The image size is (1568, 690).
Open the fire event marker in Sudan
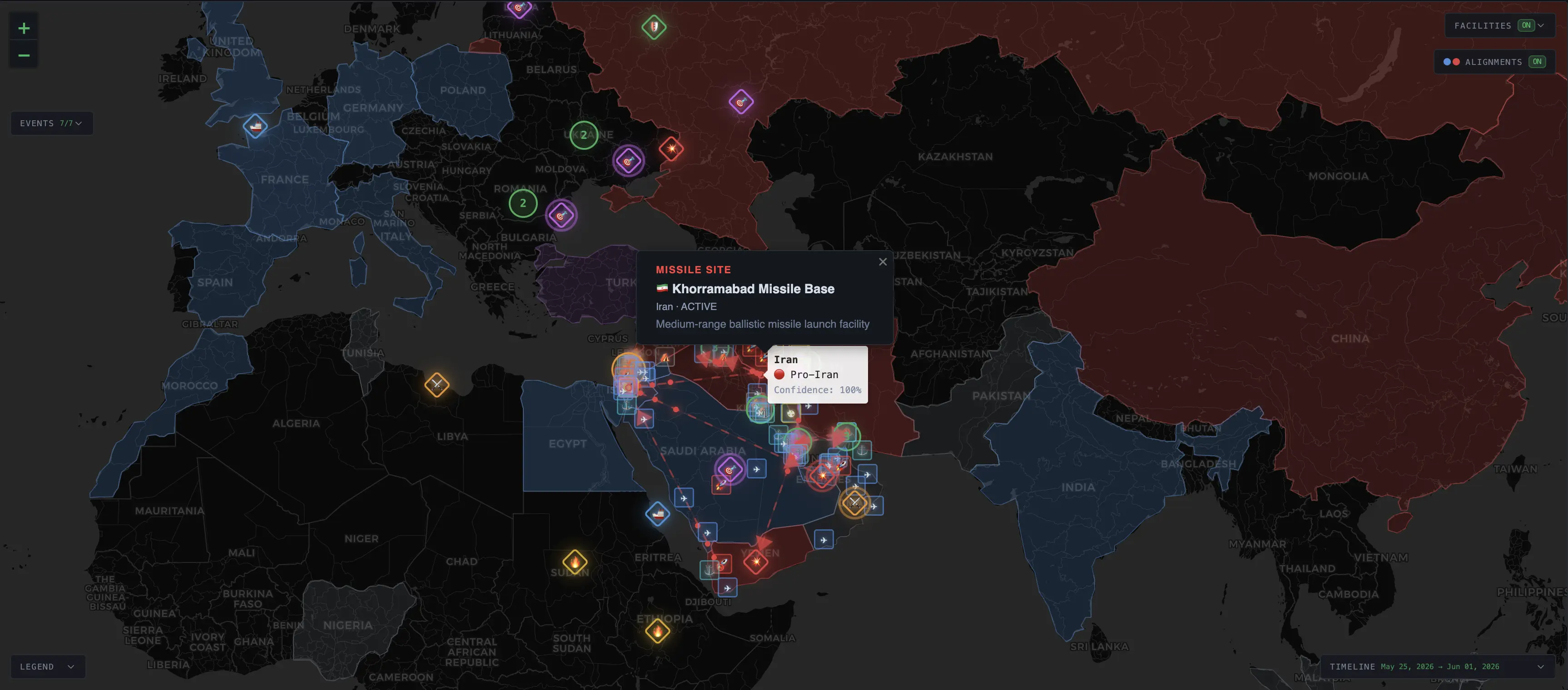click(x=575, y=562)
